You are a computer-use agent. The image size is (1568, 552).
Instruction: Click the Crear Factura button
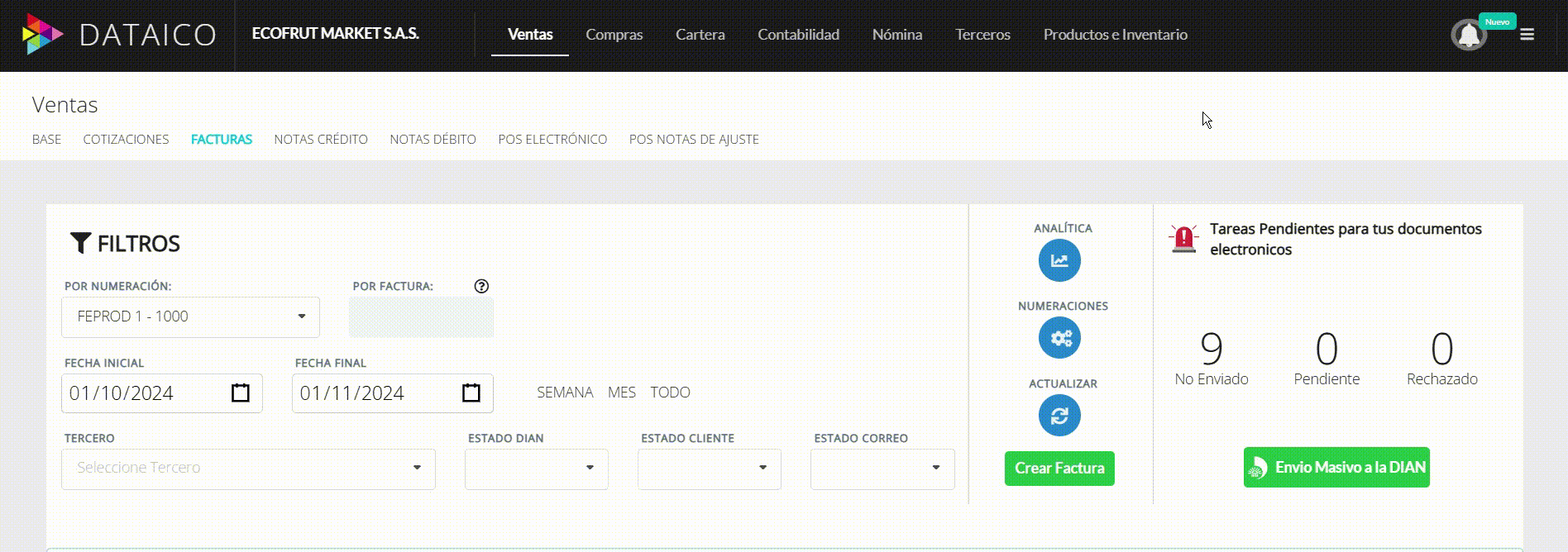pyautogui.click(x=1059, y=469)
